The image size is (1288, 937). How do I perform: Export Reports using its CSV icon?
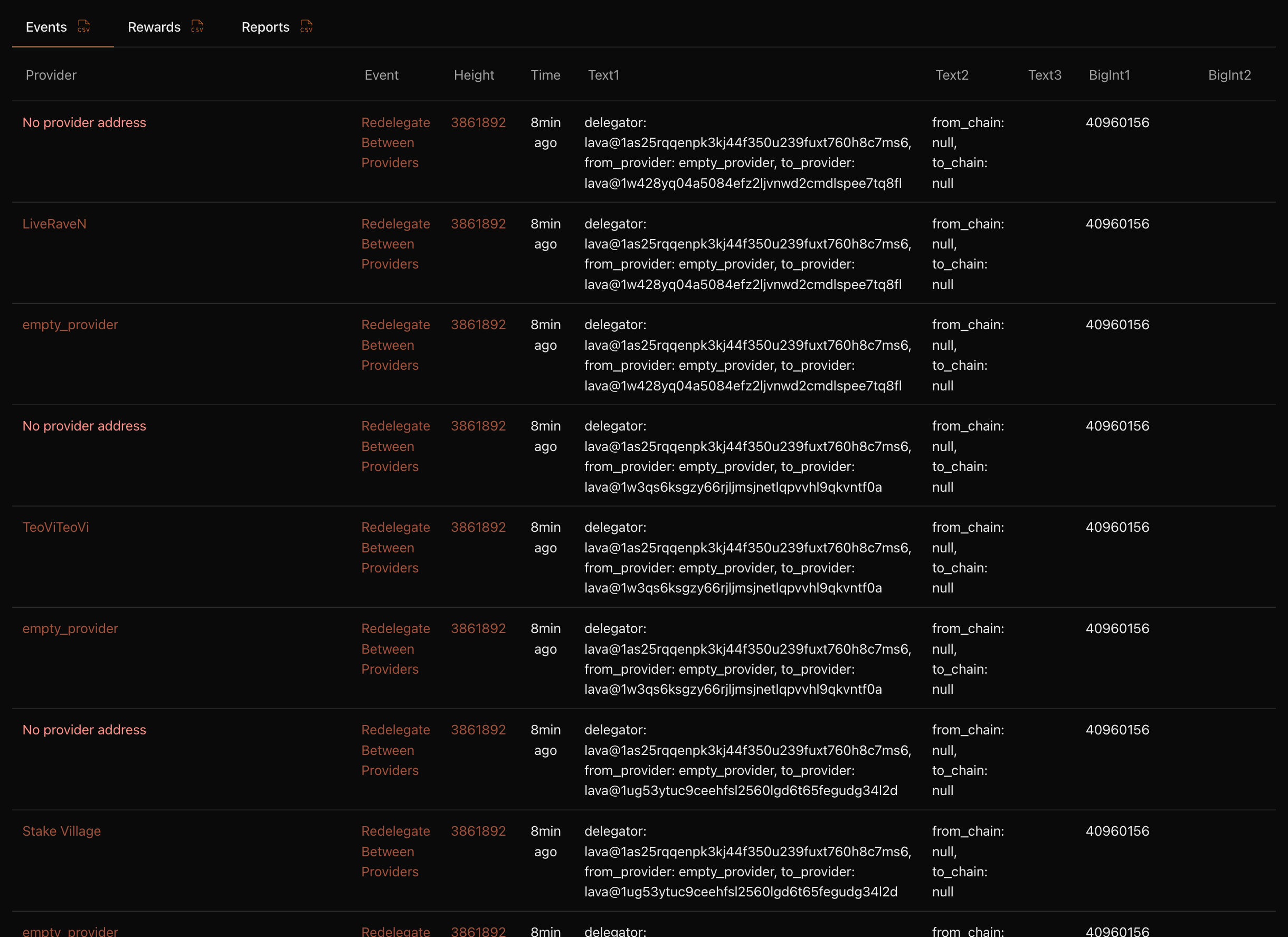[x=306, y=27]
